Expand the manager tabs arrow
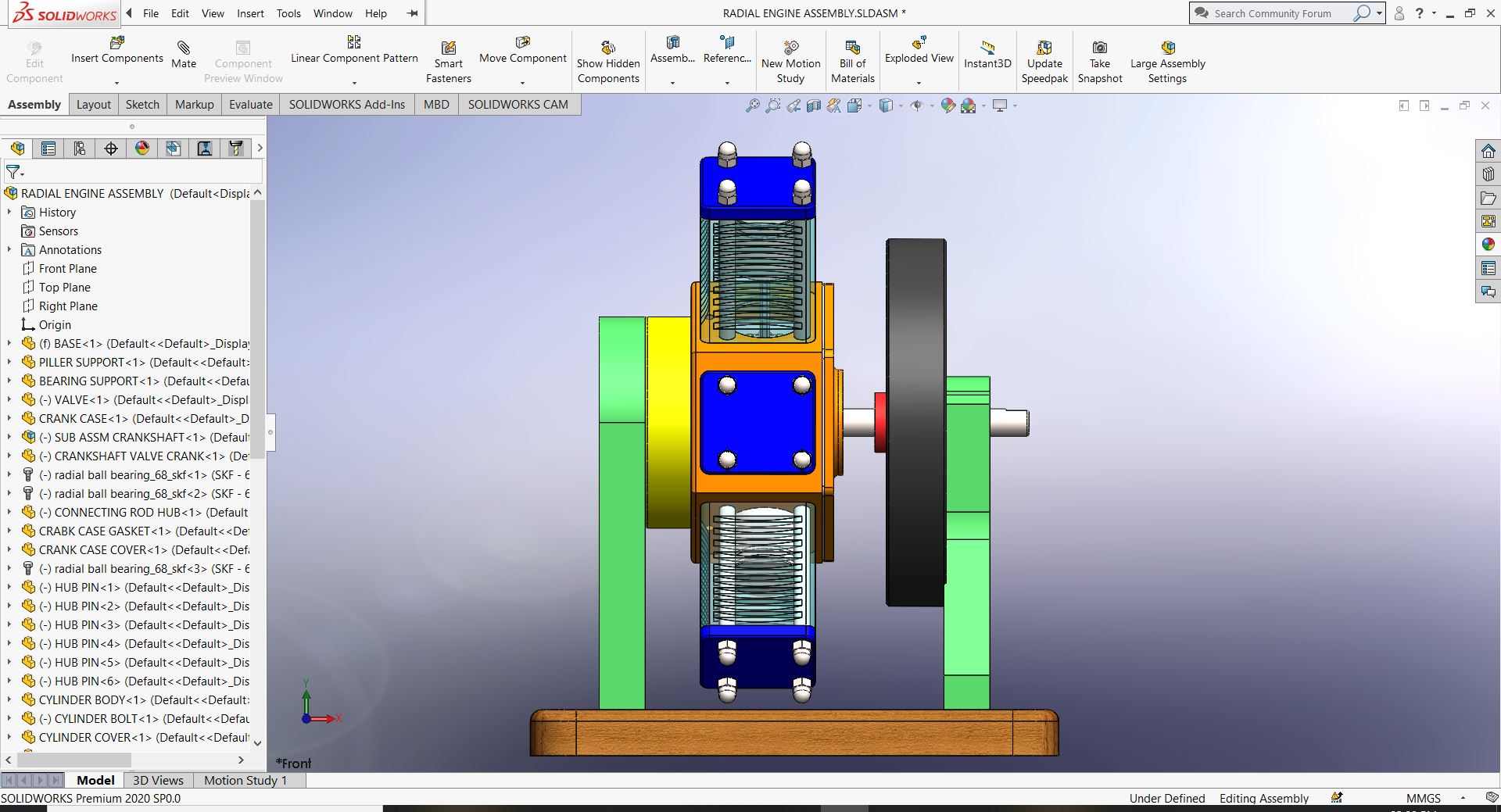1501x812 pixels. pyautogui.click(x=260, y=148)
